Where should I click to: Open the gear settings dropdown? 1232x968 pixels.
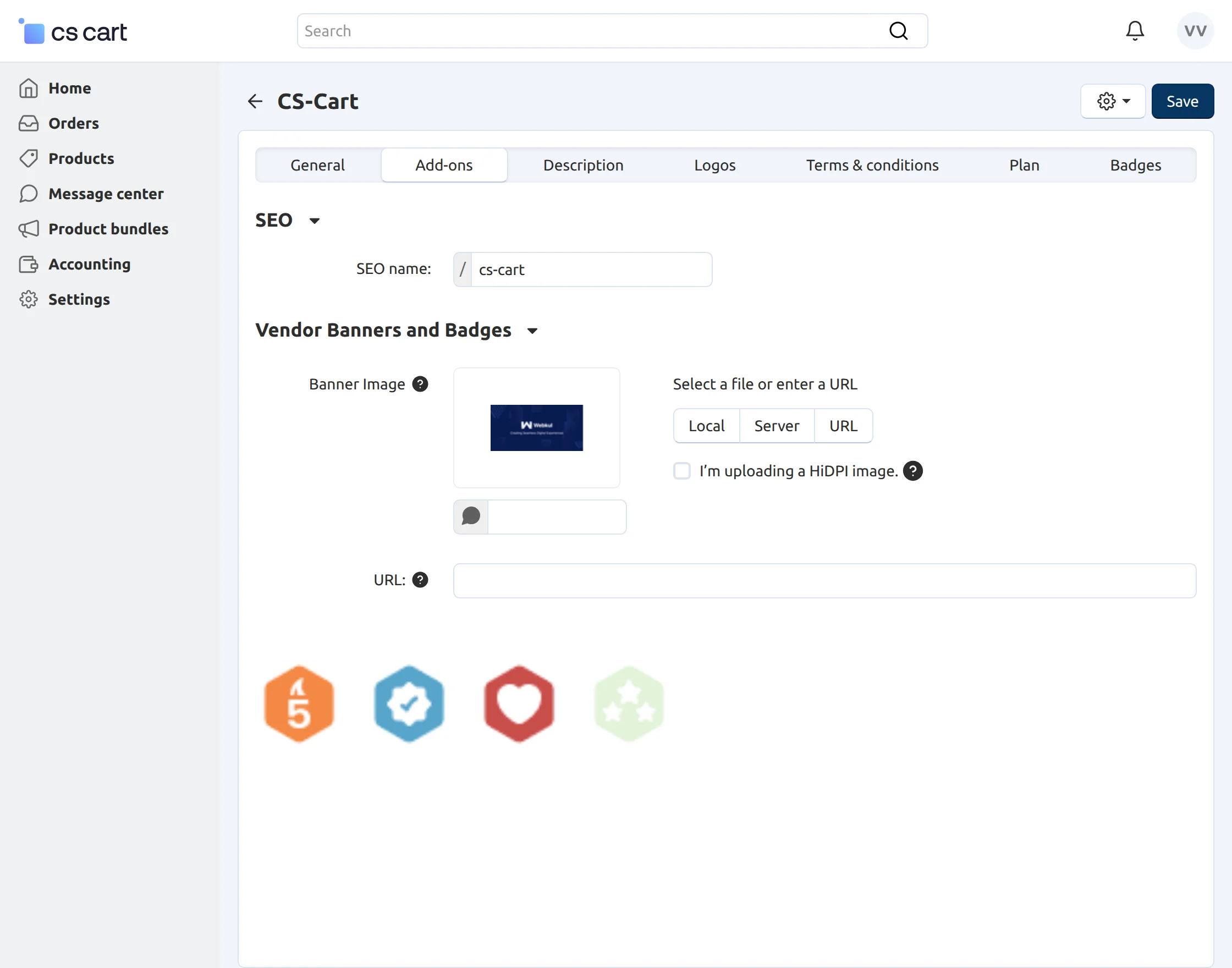click(x=1113, y=101)
